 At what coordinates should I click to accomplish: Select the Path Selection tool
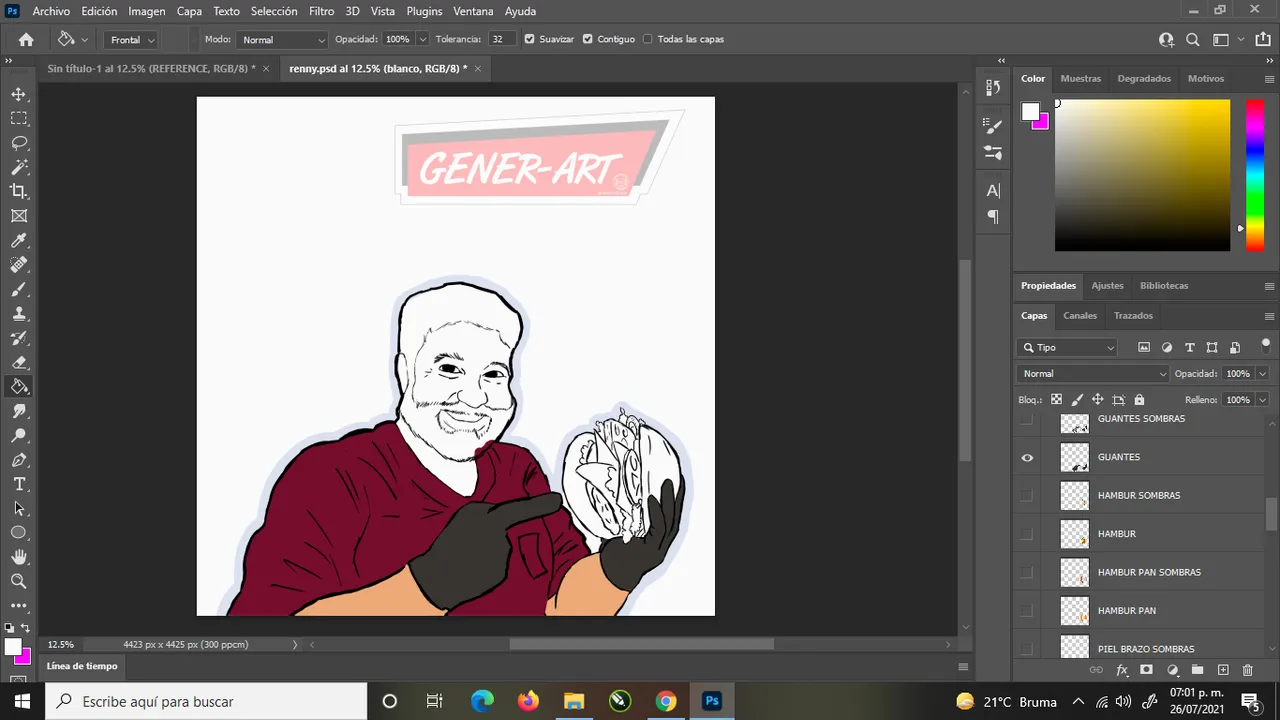click(x=19, y=508)
